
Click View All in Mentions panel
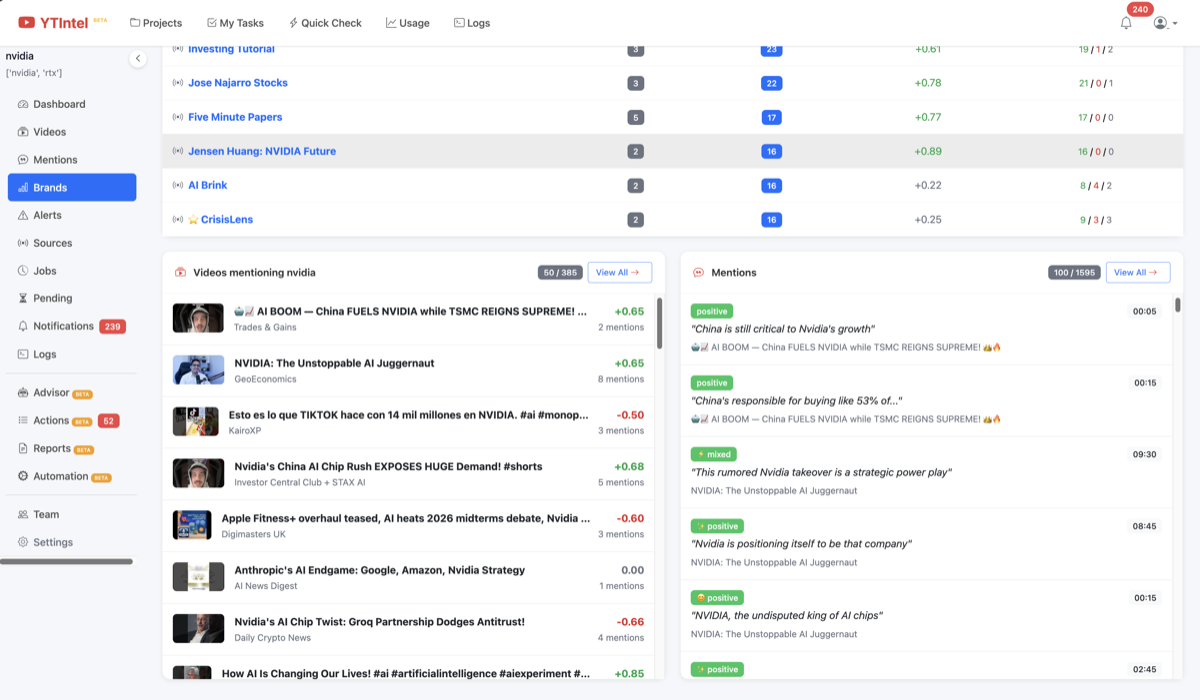(x=1137, y=272)
